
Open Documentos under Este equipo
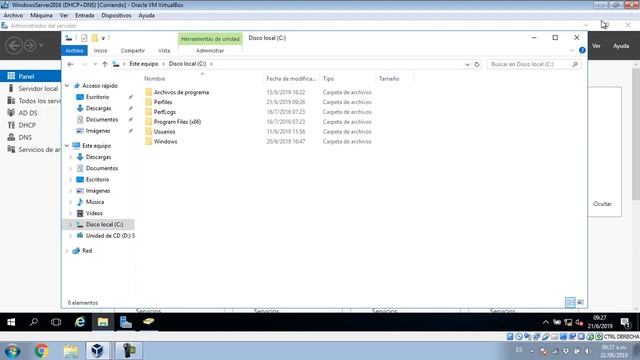coord(102,168)
